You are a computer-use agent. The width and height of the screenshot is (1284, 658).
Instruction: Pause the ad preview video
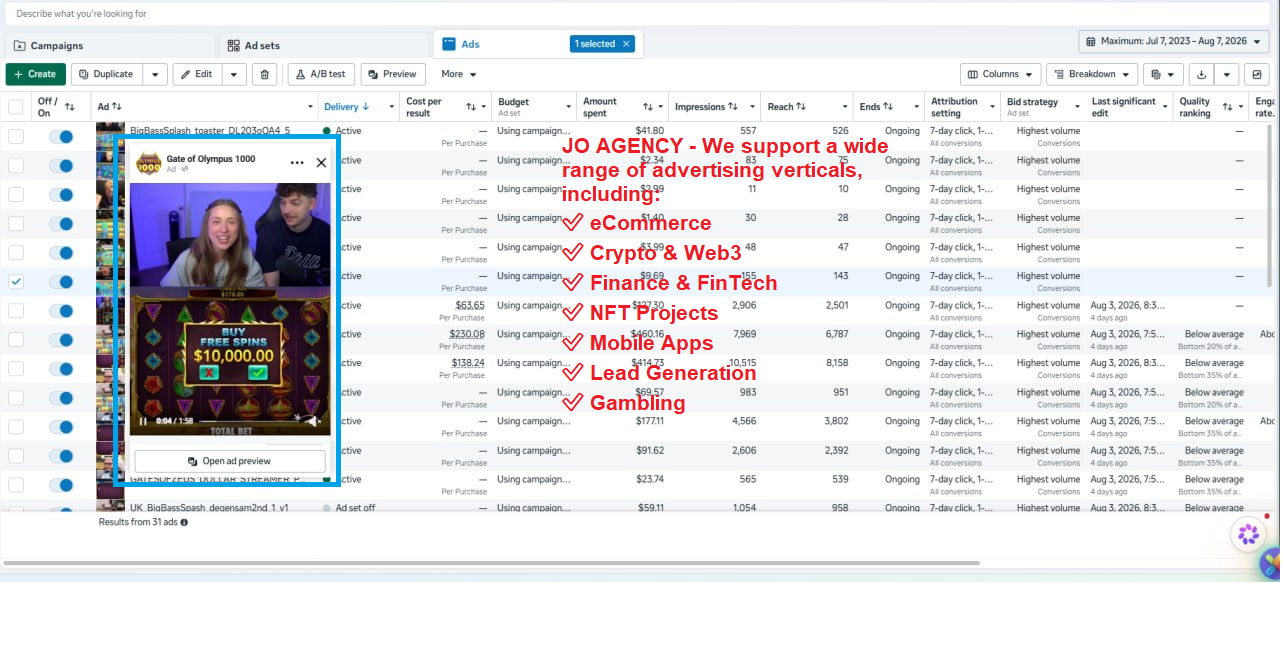coord(142,421)
